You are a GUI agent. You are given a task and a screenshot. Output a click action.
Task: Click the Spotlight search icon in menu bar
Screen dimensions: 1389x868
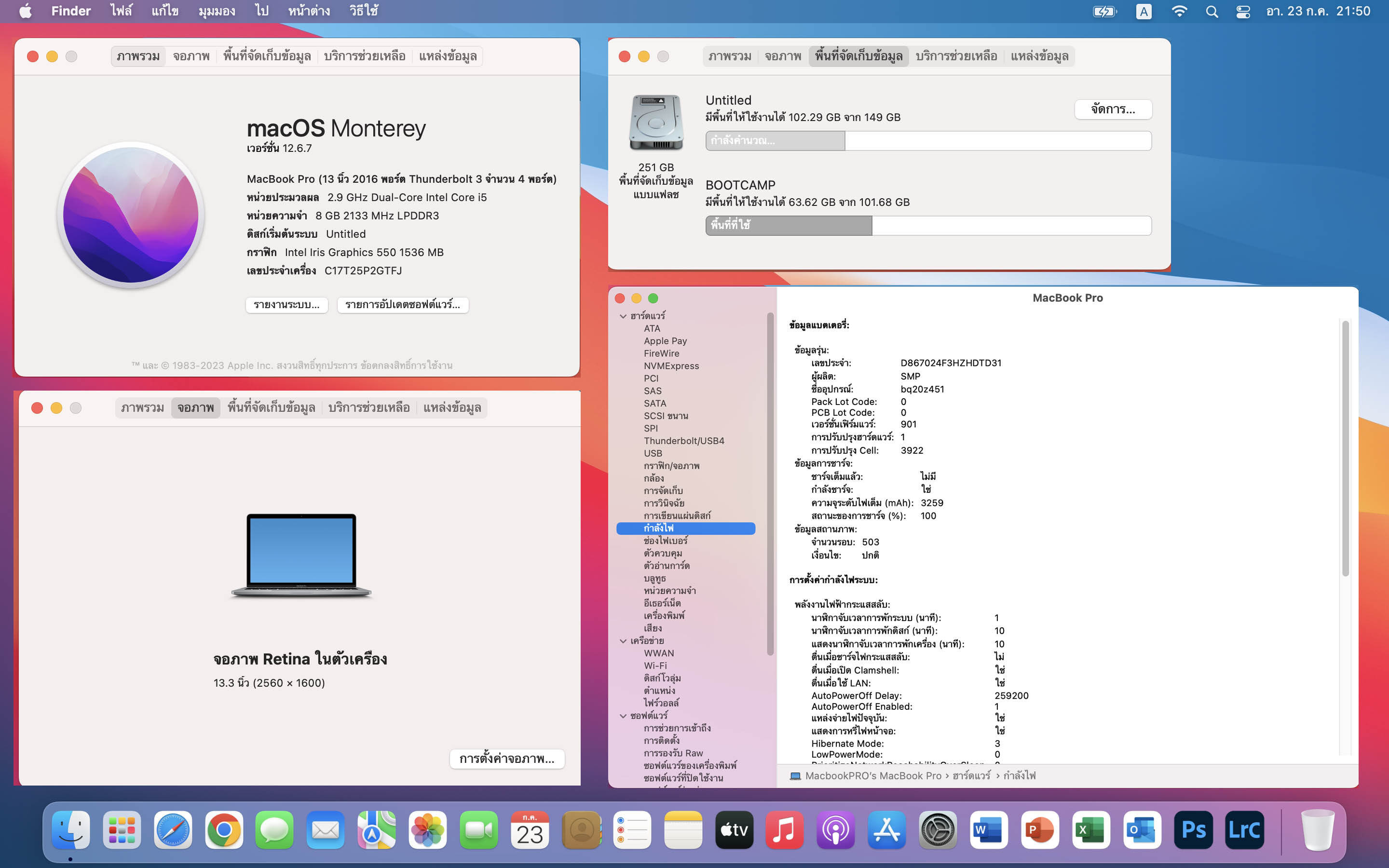coord(1212,12)
